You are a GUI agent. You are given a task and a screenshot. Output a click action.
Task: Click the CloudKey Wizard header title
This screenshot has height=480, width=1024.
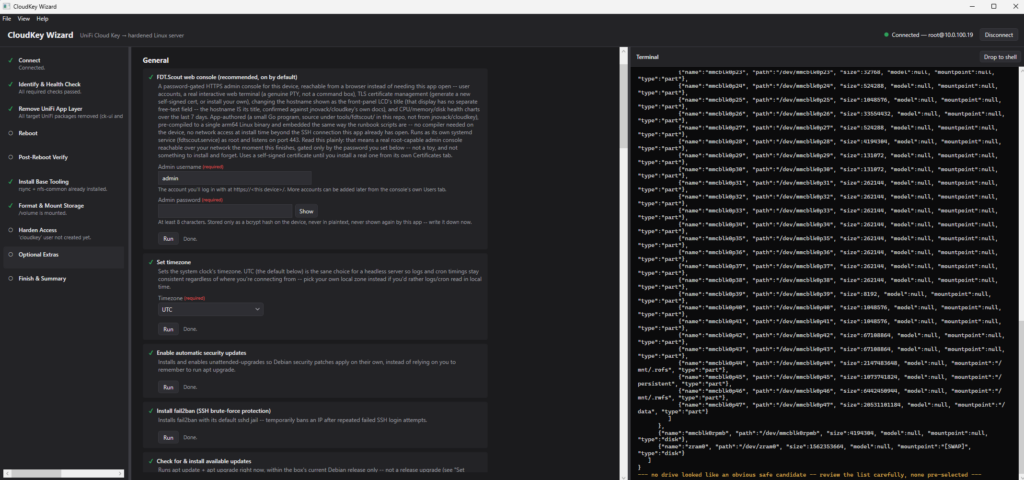pyautogui.click(x=40, y=35)
